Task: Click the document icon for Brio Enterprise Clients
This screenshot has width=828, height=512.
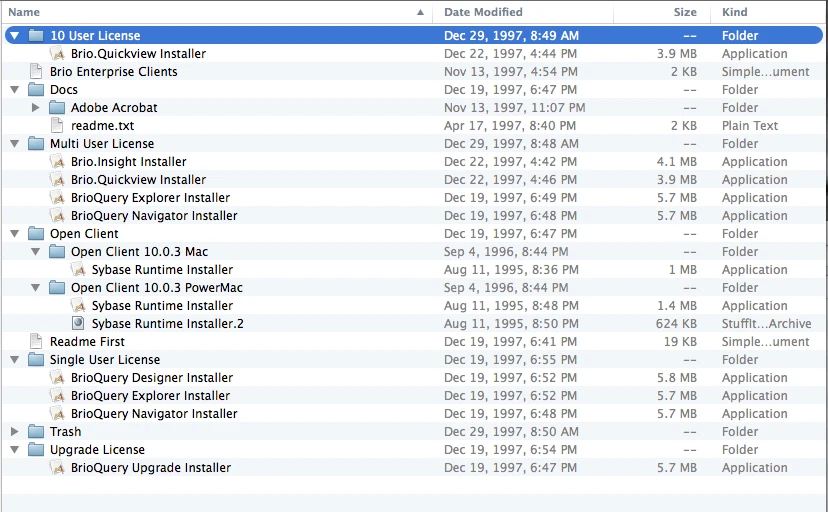Action: pos(36,71)
